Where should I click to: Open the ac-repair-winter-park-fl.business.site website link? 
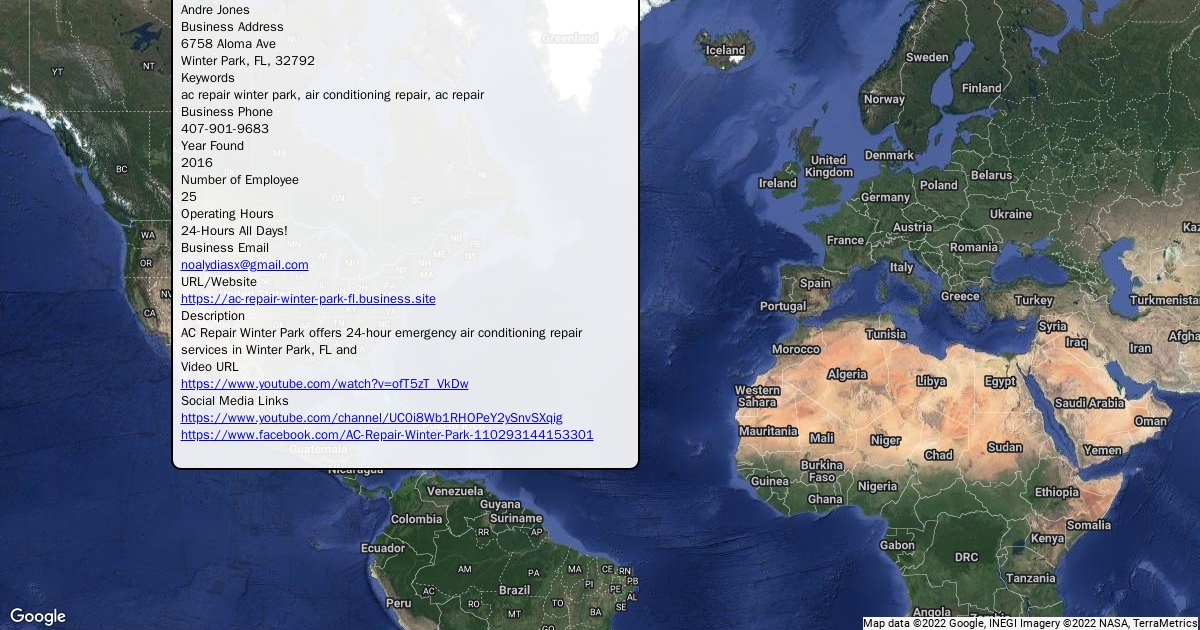pos(308,299)
